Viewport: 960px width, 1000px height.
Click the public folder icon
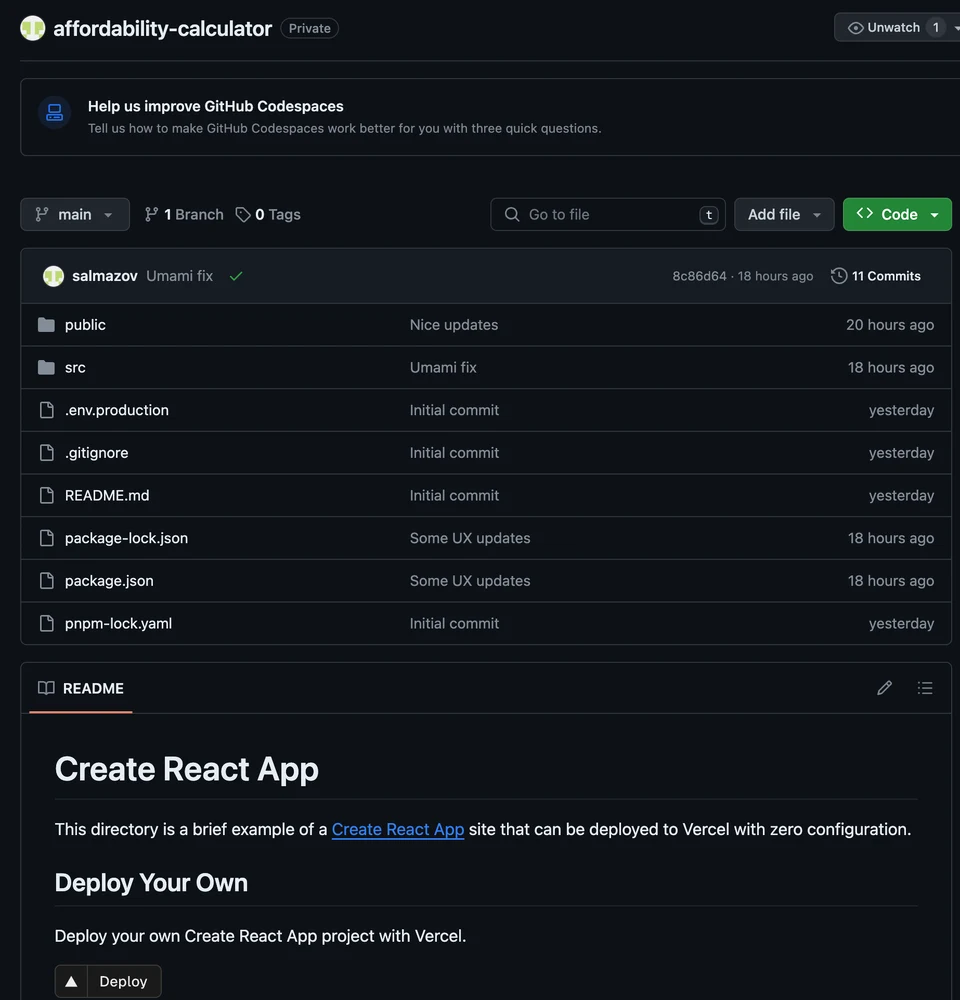tap(46, 325)
